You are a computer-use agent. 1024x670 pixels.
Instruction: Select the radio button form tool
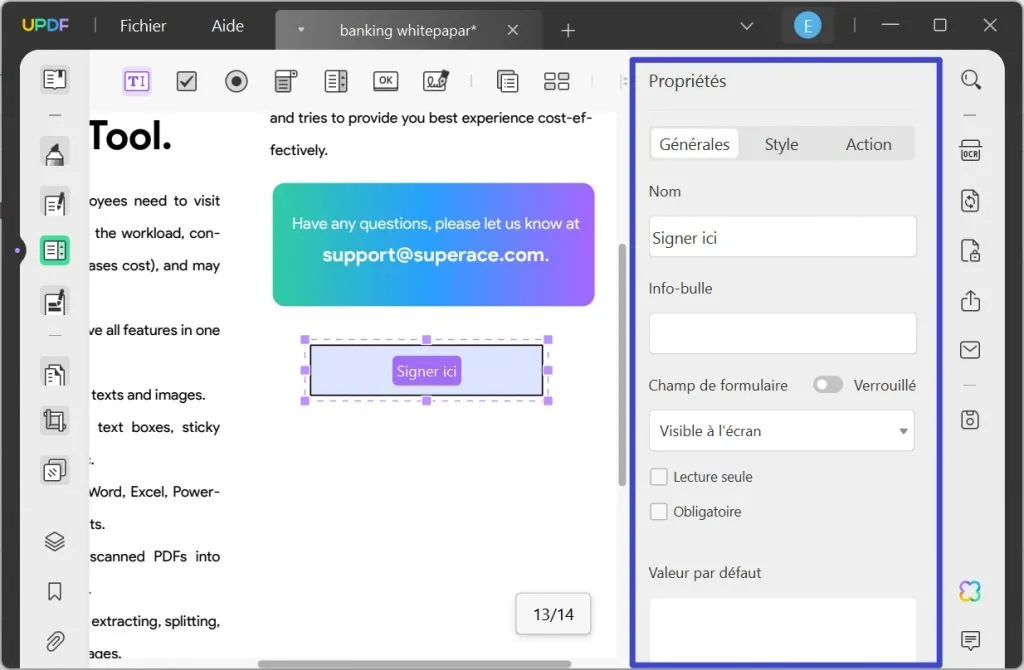click(x=236, y=81)
